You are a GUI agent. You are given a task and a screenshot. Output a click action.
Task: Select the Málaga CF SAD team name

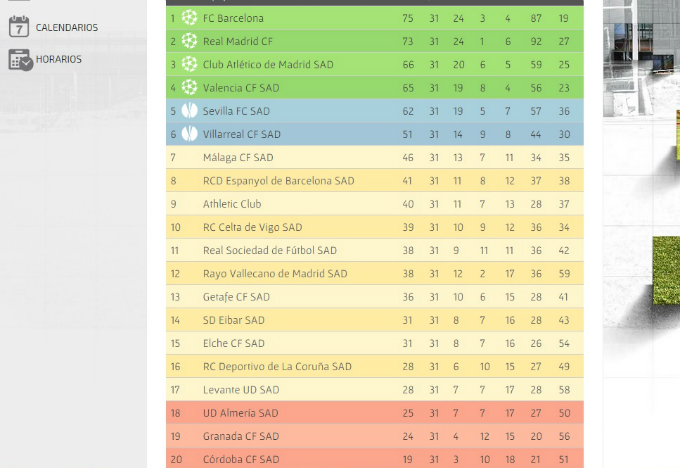pyautogui.click(x=238, y=157)
